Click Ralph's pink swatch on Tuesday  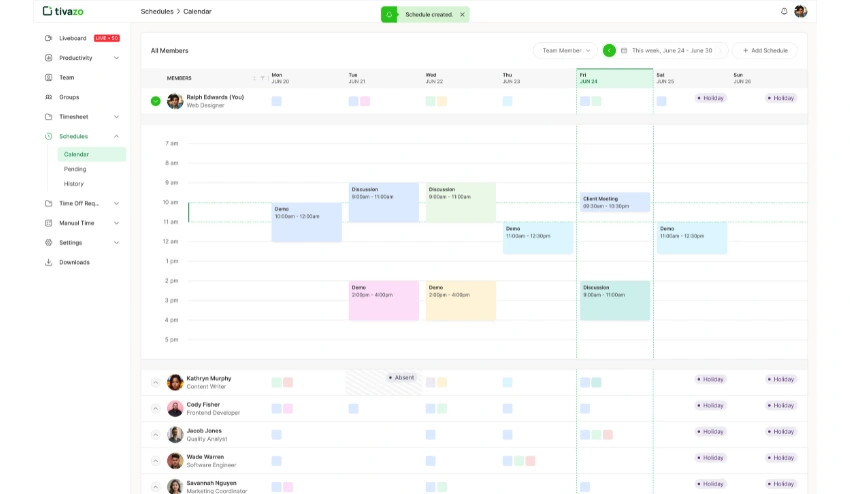365,101
